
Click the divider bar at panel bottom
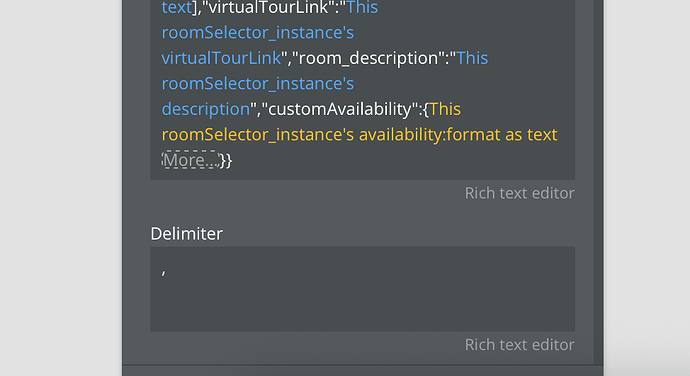(363, 365)
